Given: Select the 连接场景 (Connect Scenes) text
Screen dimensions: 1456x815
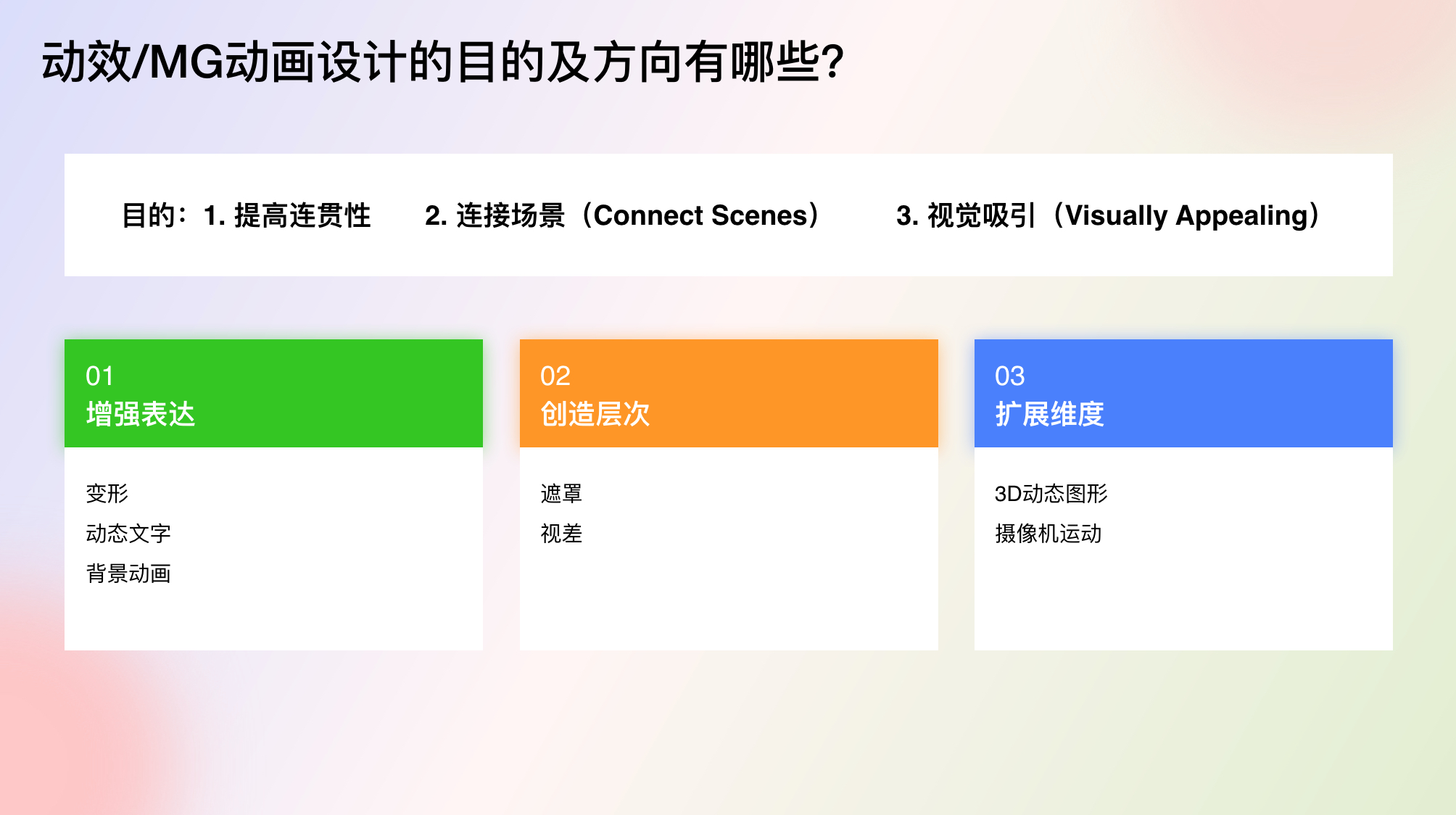Looking at the screenshot, I should coord(622,215).
